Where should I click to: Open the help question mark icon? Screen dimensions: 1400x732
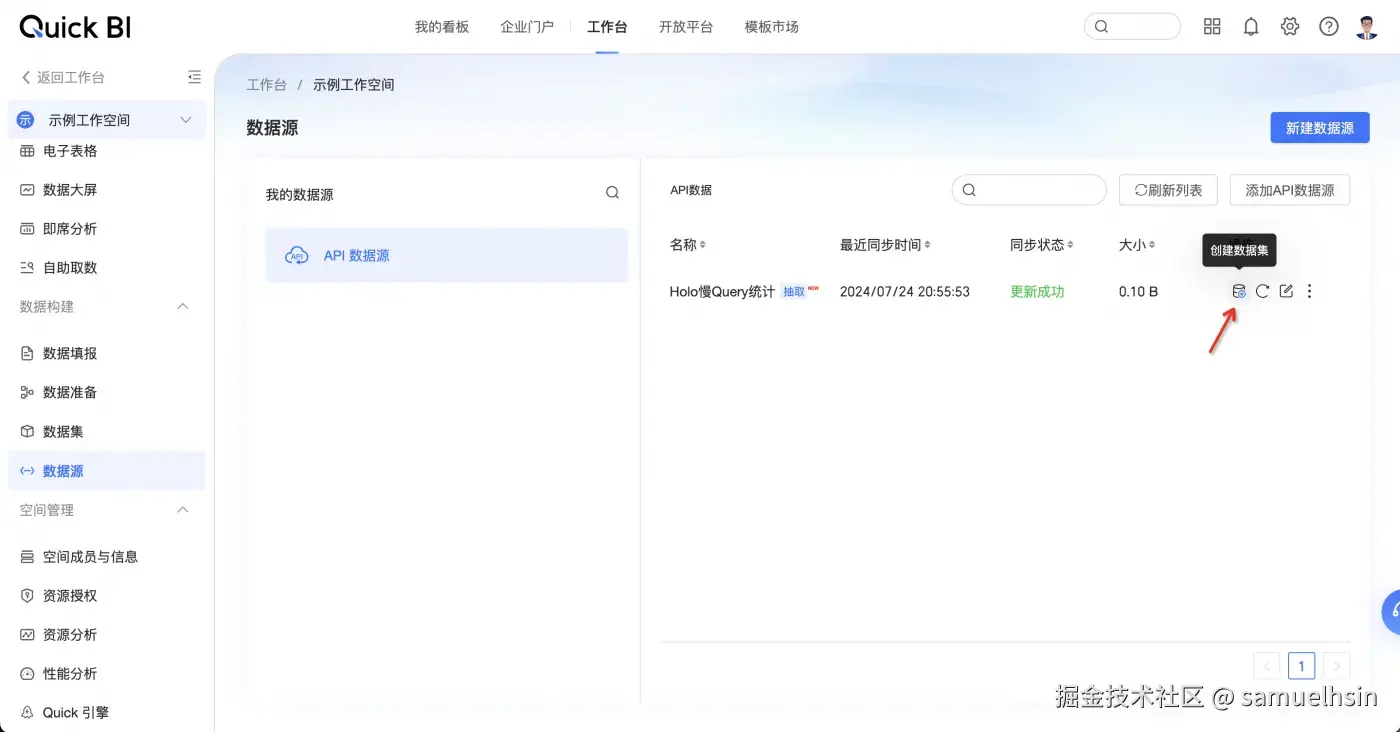1329,27
